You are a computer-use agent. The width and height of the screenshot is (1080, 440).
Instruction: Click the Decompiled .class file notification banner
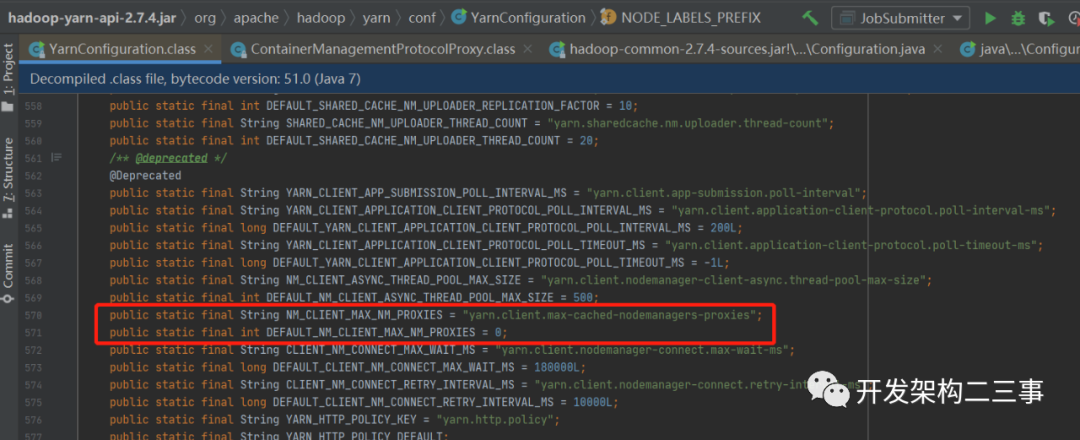(x=550, y=78)
